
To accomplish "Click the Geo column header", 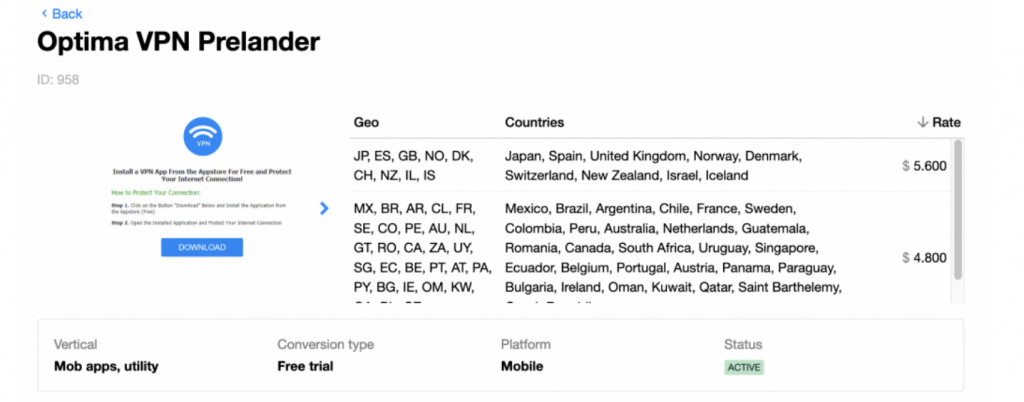I will 366,123.
